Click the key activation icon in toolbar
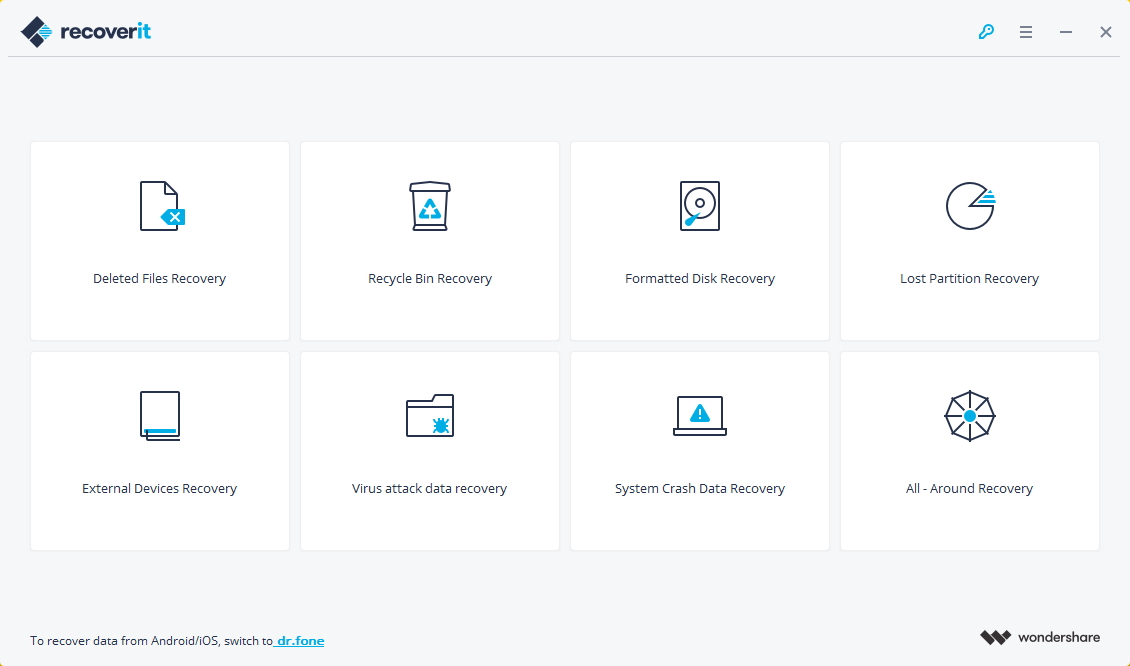This screenshot has height=666, width=1130. [x=986, y=31]
